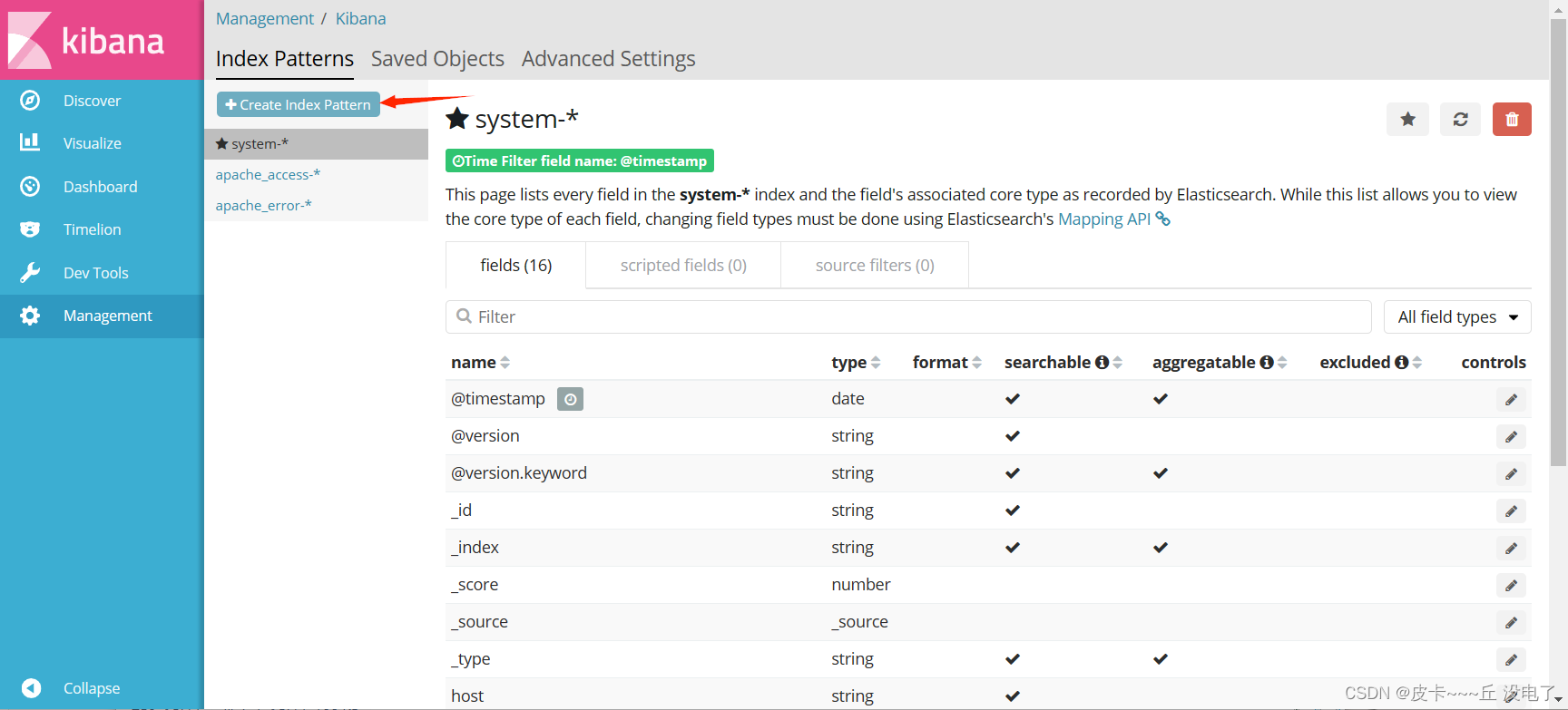
Task: Edit the @version.keyword field pencil
Action: [x=1511, y=473]
